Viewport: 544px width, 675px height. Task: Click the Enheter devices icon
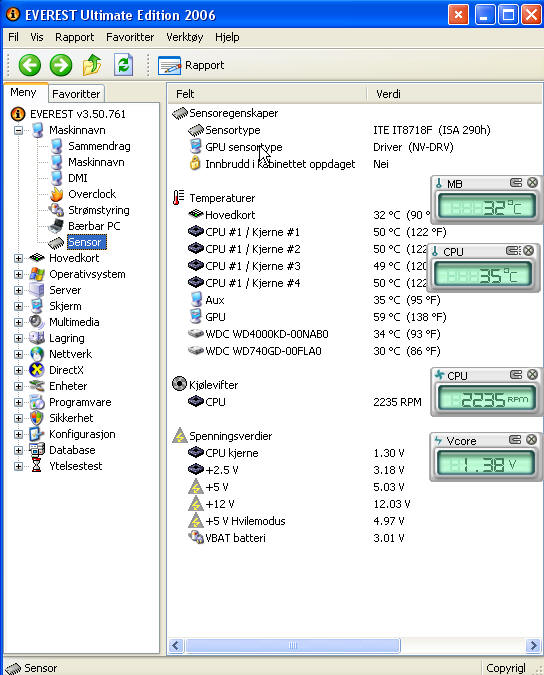point(37,386)
